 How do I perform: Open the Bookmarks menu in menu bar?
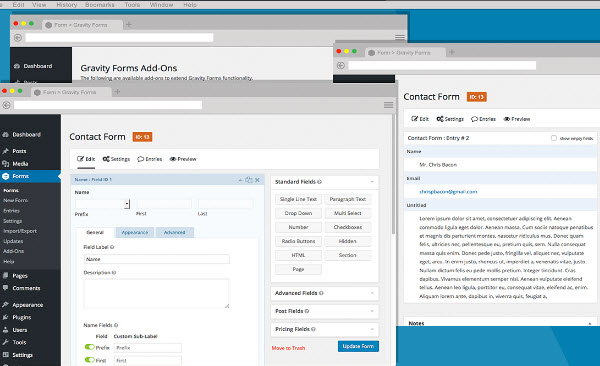click(99, 5)
